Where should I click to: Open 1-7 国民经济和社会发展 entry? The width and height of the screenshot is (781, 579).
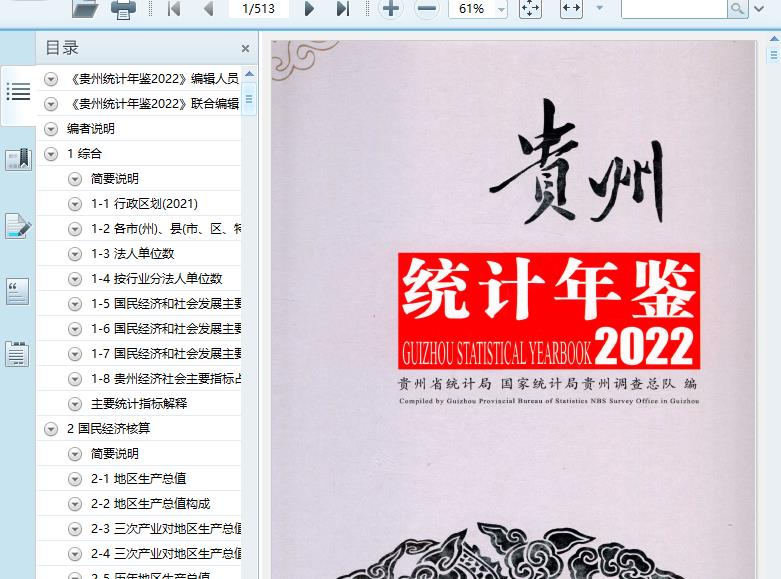[166, 354]
